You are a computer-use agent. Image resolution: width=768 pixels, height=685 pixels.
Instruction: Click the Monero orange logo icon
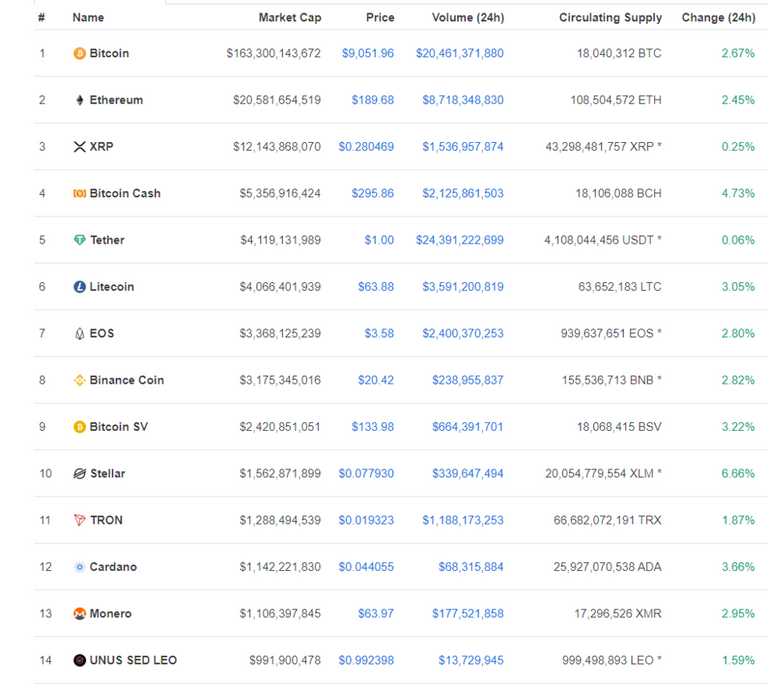pos(79,614)
